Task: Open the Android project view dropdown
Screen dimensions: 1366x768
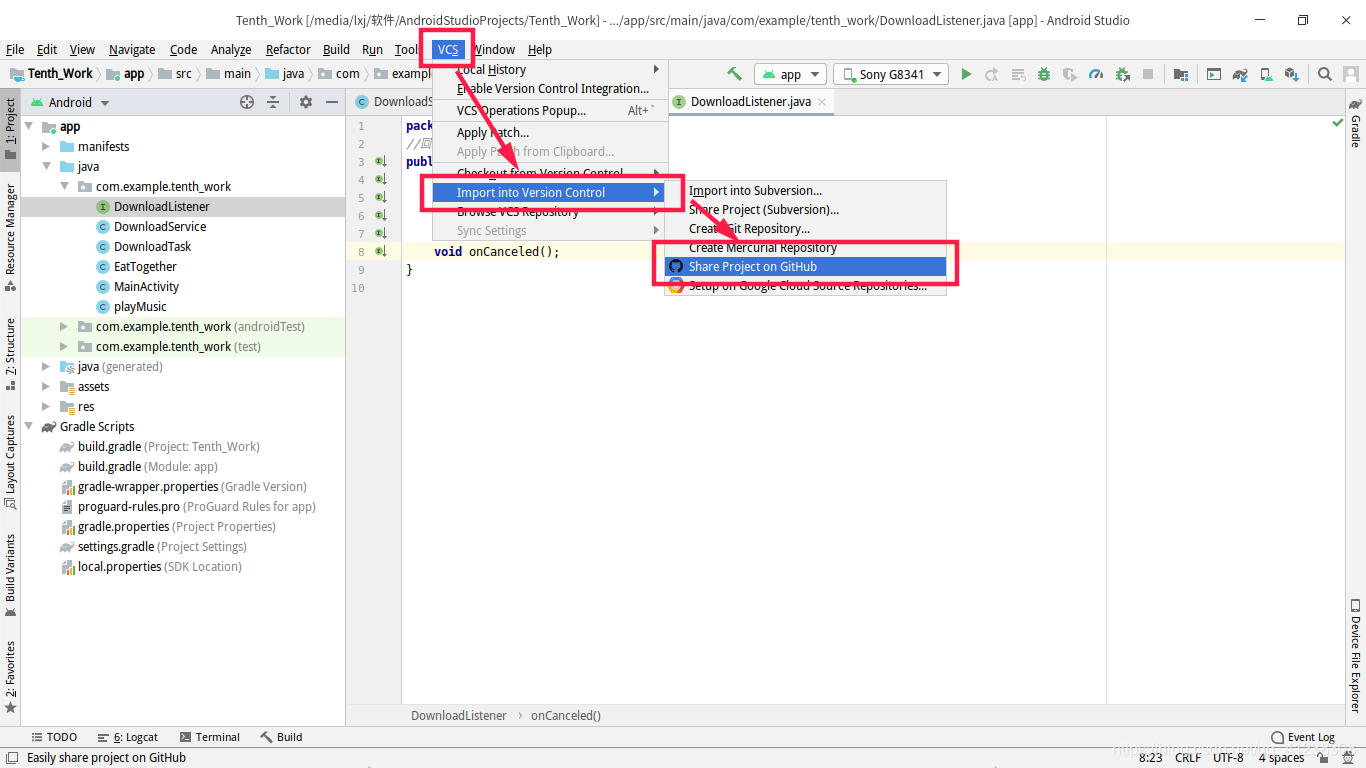Action: pos(69,102)
